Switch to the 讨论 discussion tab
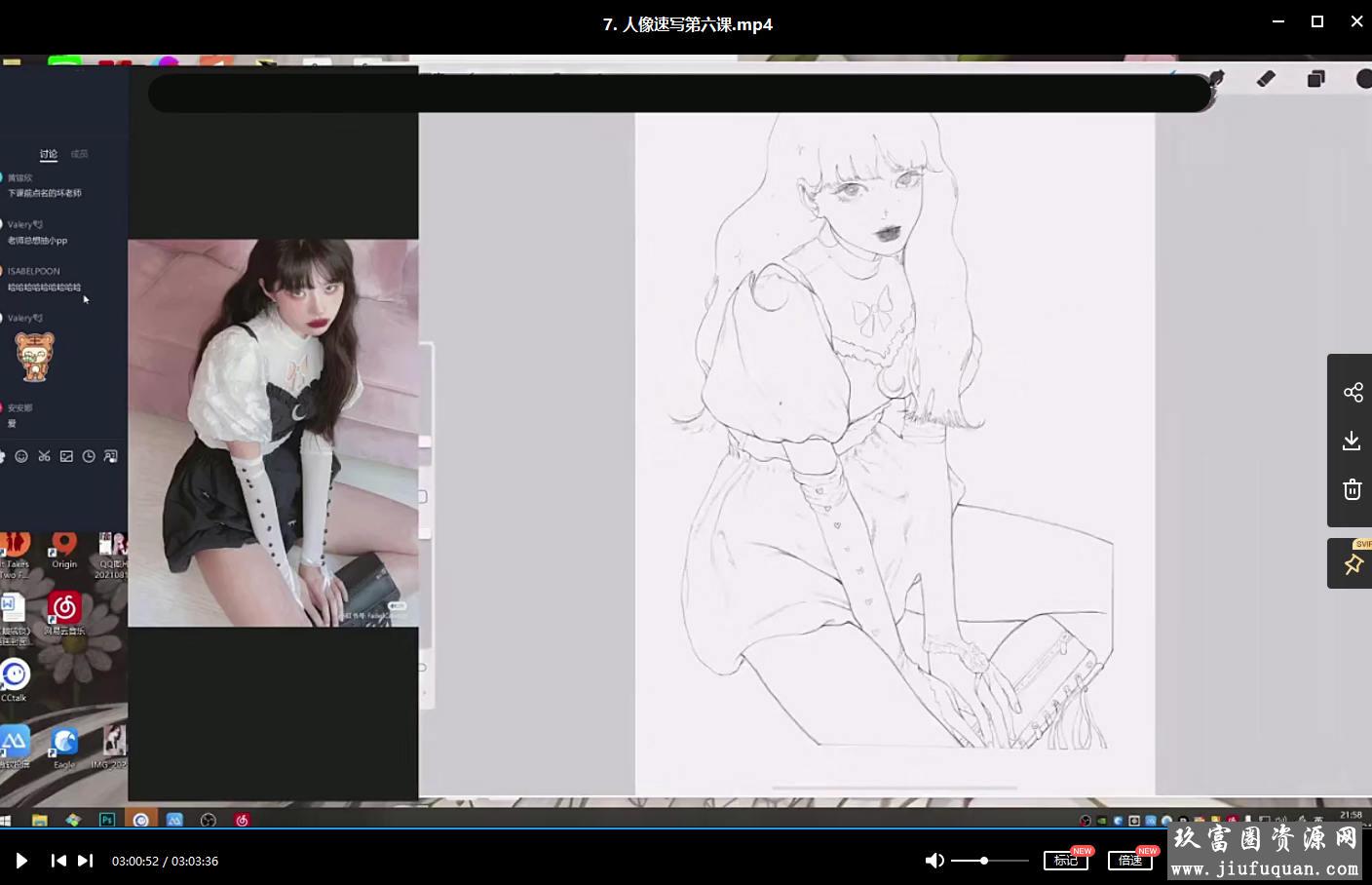Screen dimensions: 1372x885 pyautogui.click(x=49, y=154)
